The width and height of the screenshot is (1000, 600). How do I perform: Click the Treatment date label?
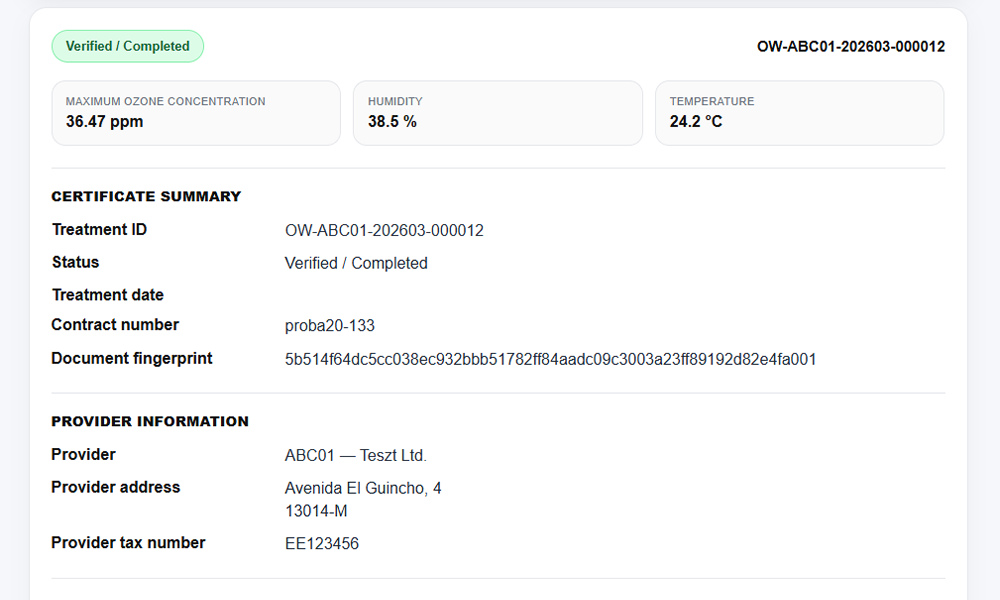pos(107,295)
